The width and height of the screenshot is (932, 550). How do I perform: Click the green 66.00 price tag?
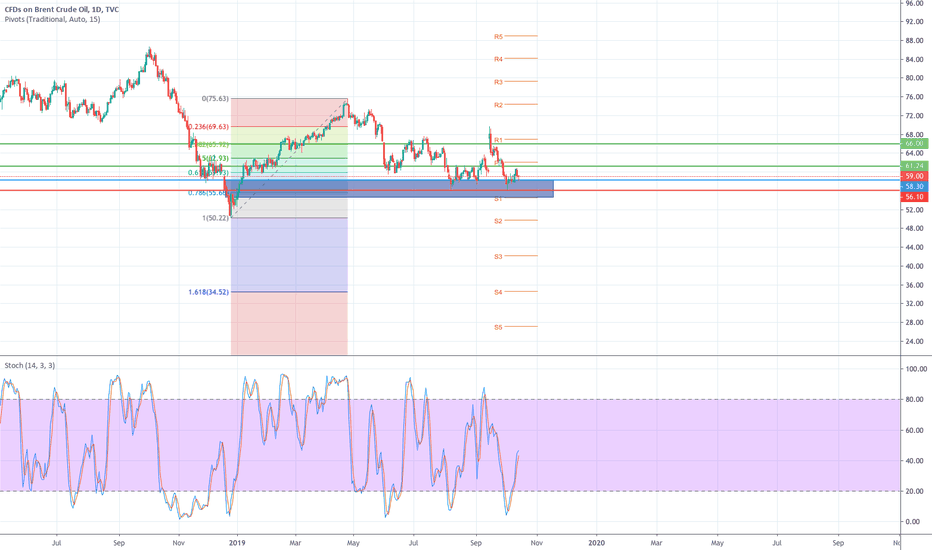tap(914, 144)
